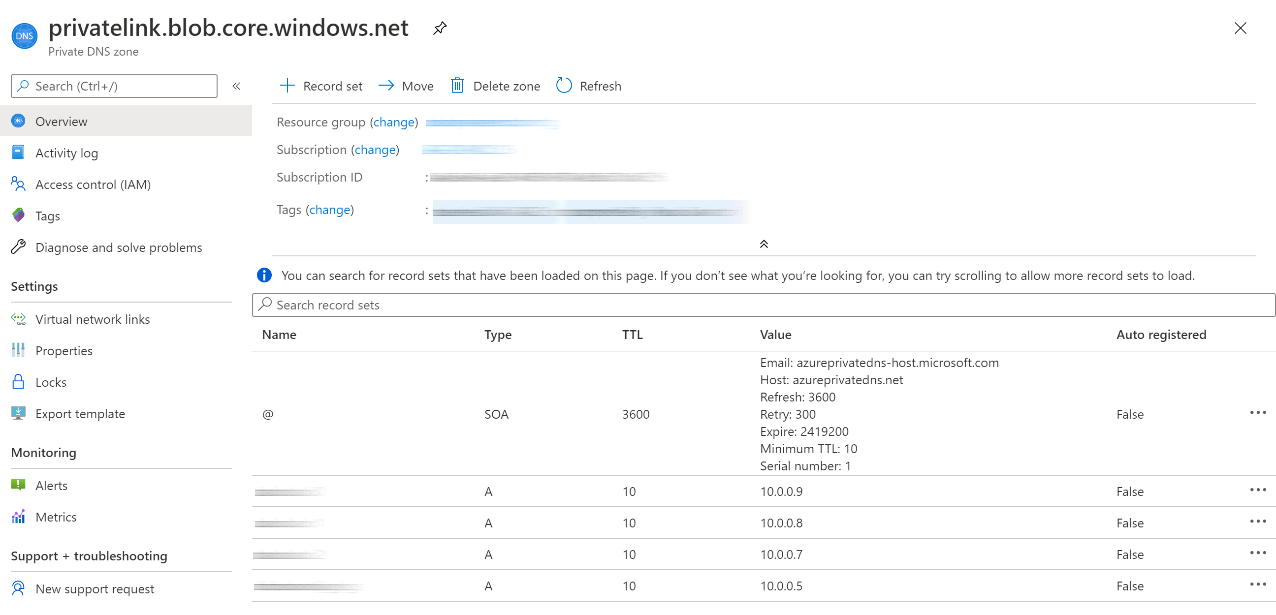Click the Email azureprivatedns-host.microsoft.com line
Screen dimensions: 1276x615
point(880,363)
